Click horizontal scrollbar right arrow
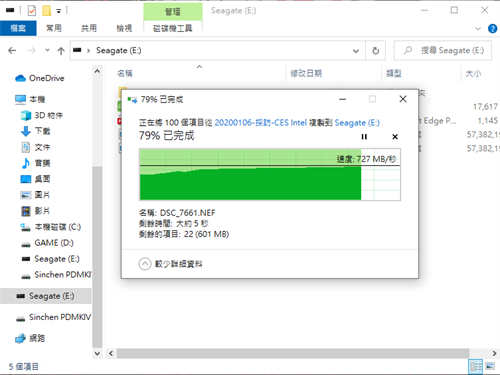 494,353
